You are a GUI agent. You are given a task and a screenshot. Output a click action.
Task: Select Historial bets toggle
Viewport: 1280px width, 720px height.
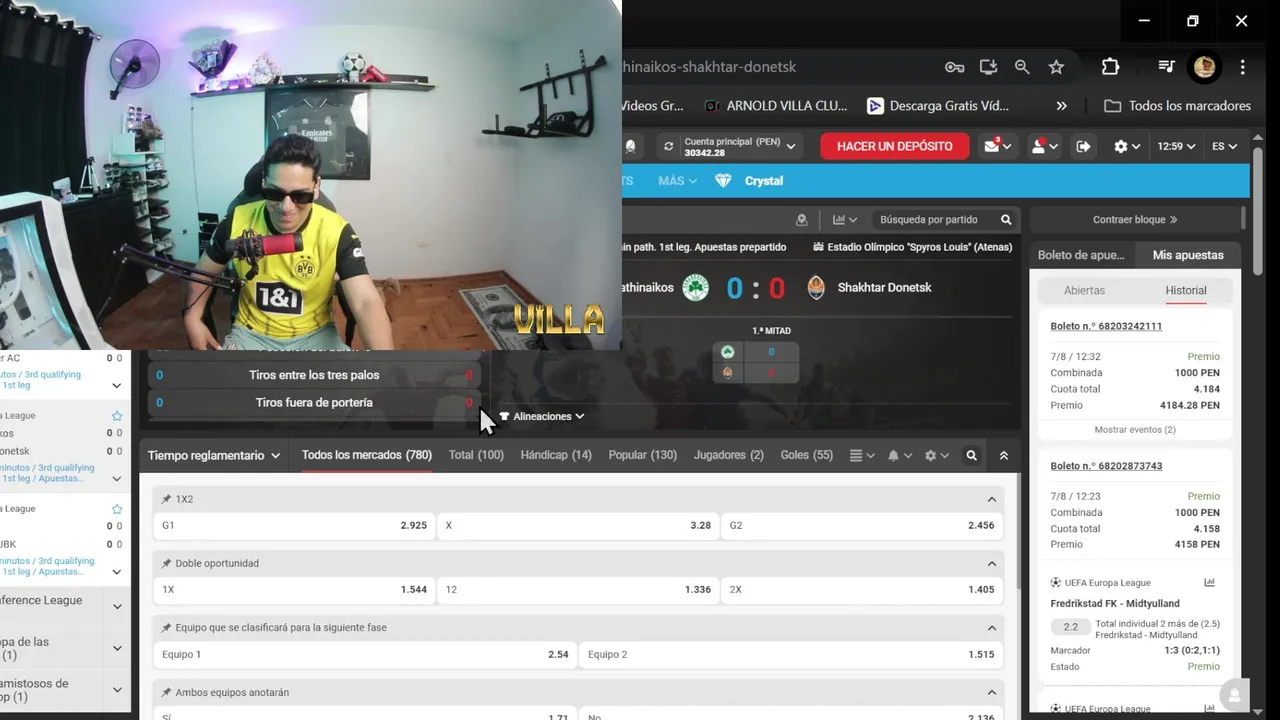1186,290
